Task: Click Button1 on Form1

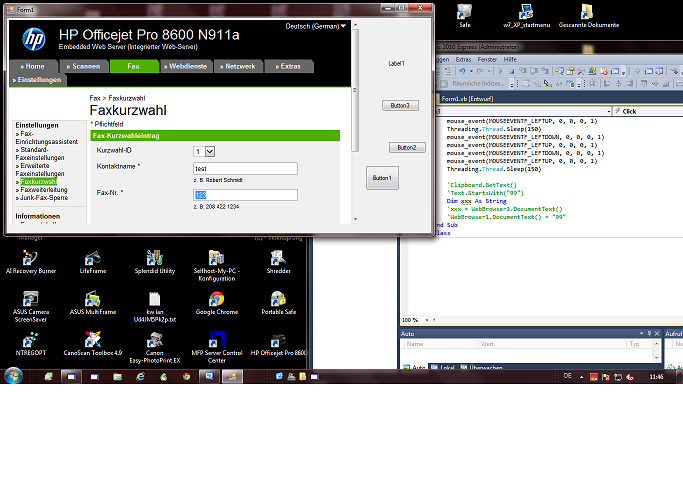Action: tap(382, 178)
